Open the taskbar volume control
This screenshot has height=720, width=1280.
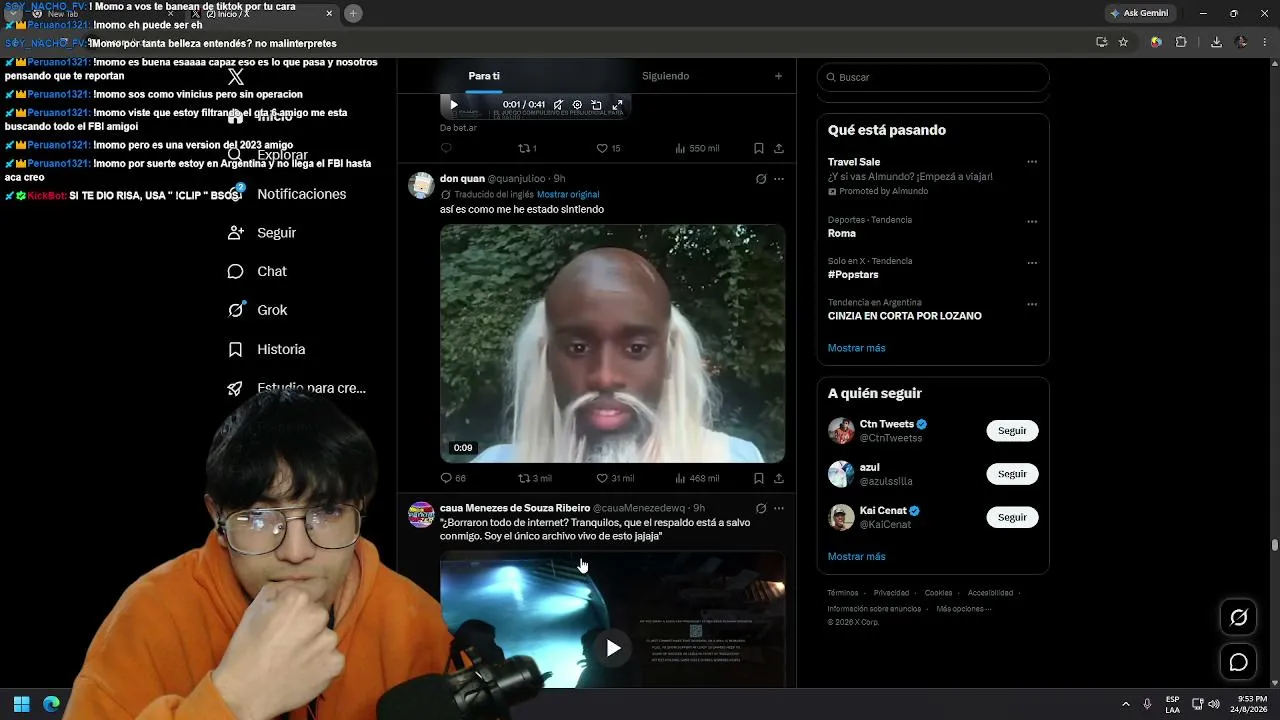coord(1214,704)
